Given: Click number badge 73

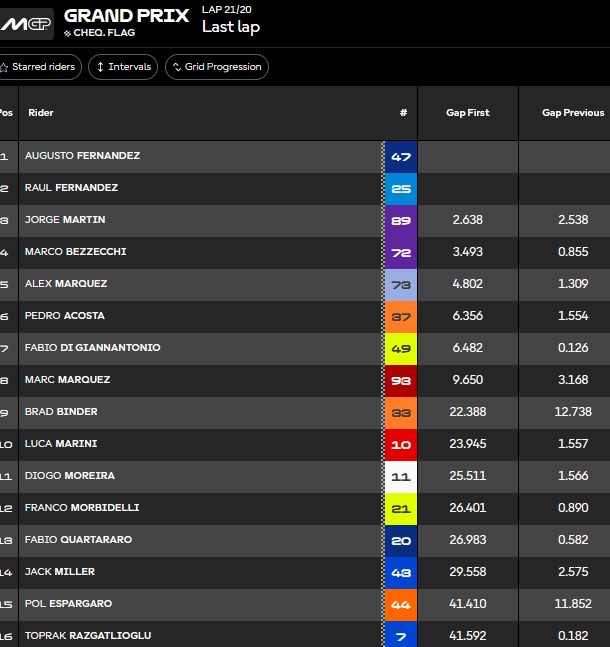Looking at the screenshot, I should pyautogui.click(x=401, y=285).
